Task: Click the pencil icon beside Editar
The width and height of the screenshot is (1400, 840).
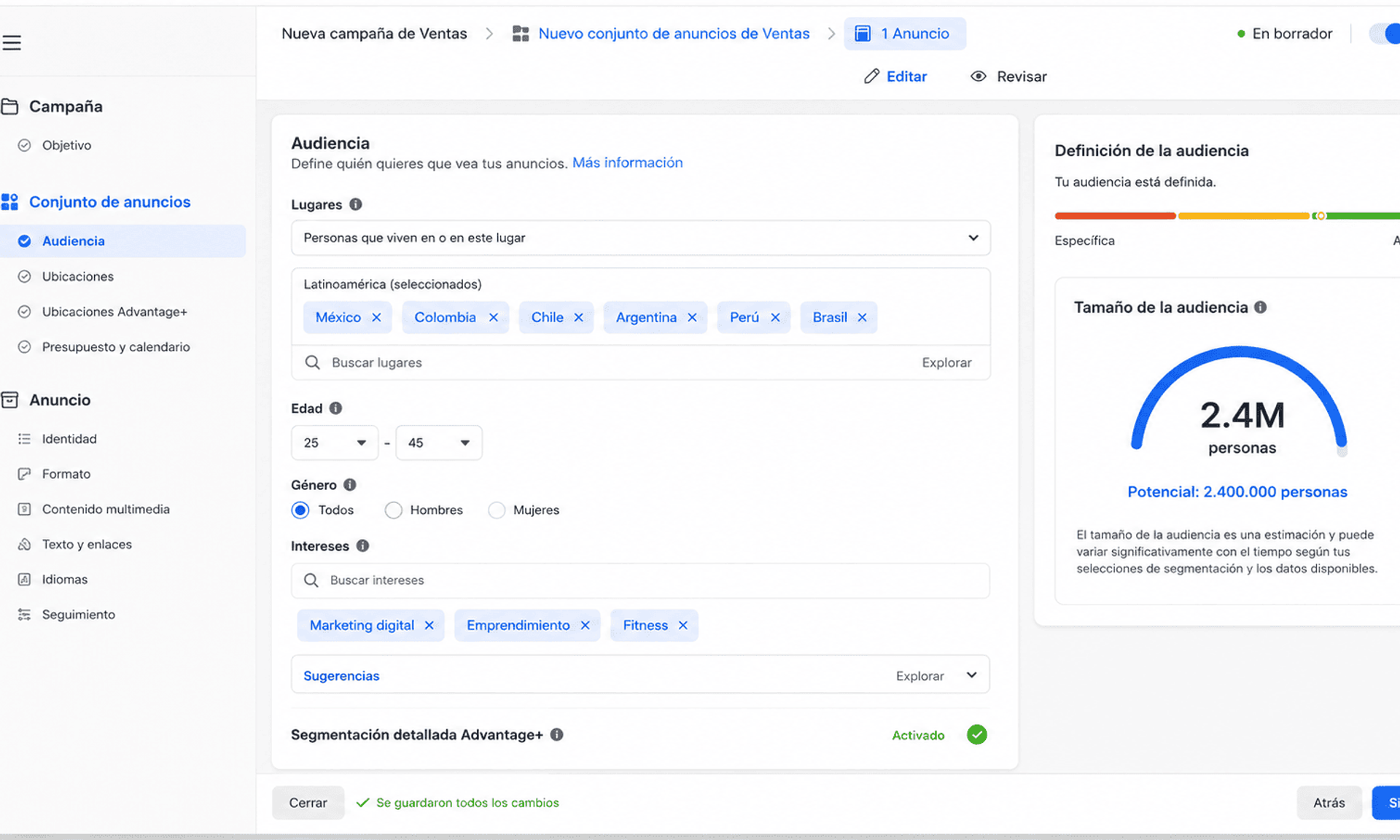Action: [x=871, y=77]
